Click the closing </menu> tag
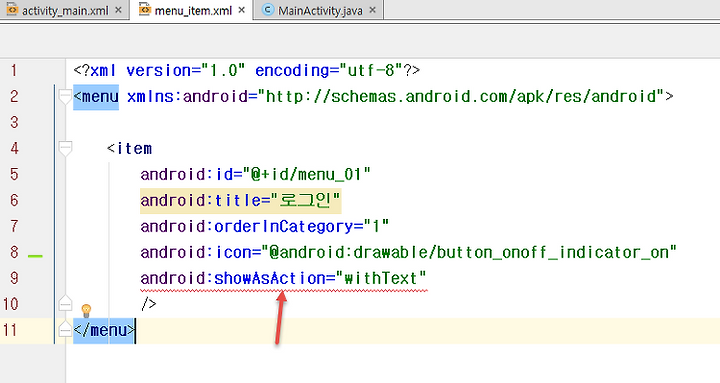Image resolution: width=720 pixels, height=383 pixels. [x=104, y=331]
